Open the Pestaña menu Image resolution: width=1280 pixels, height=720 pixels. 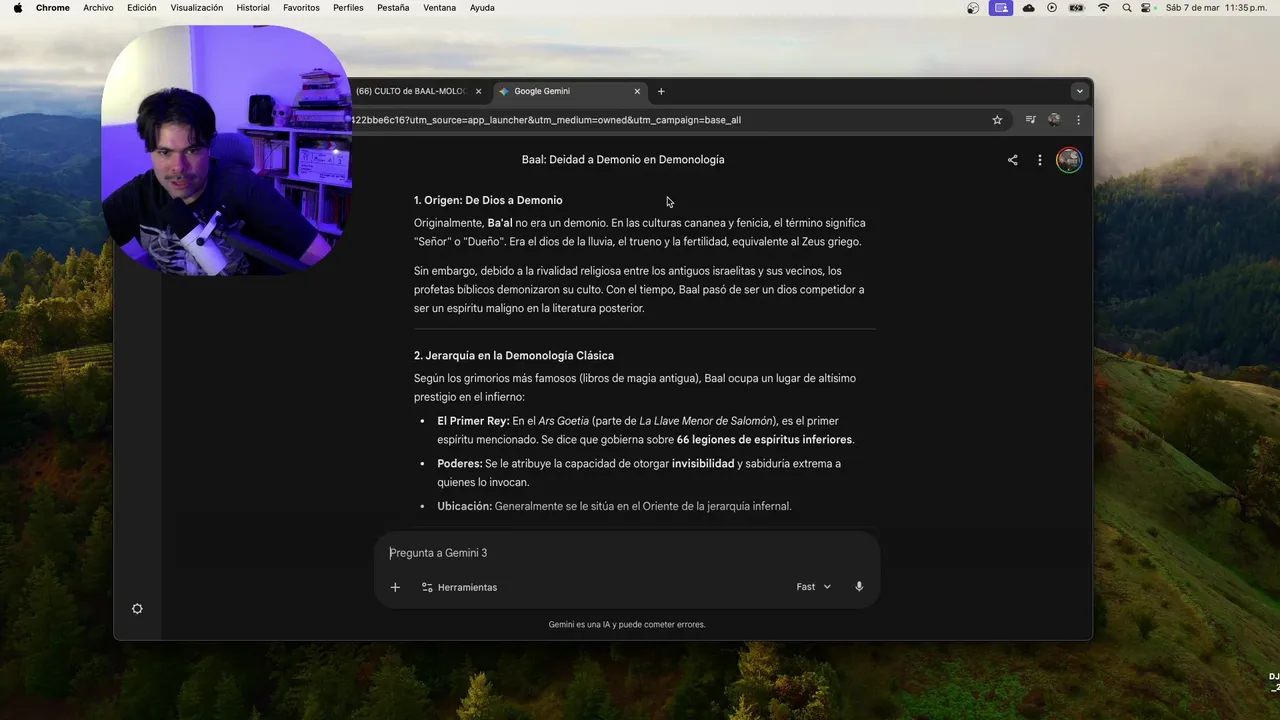(393, 8)
